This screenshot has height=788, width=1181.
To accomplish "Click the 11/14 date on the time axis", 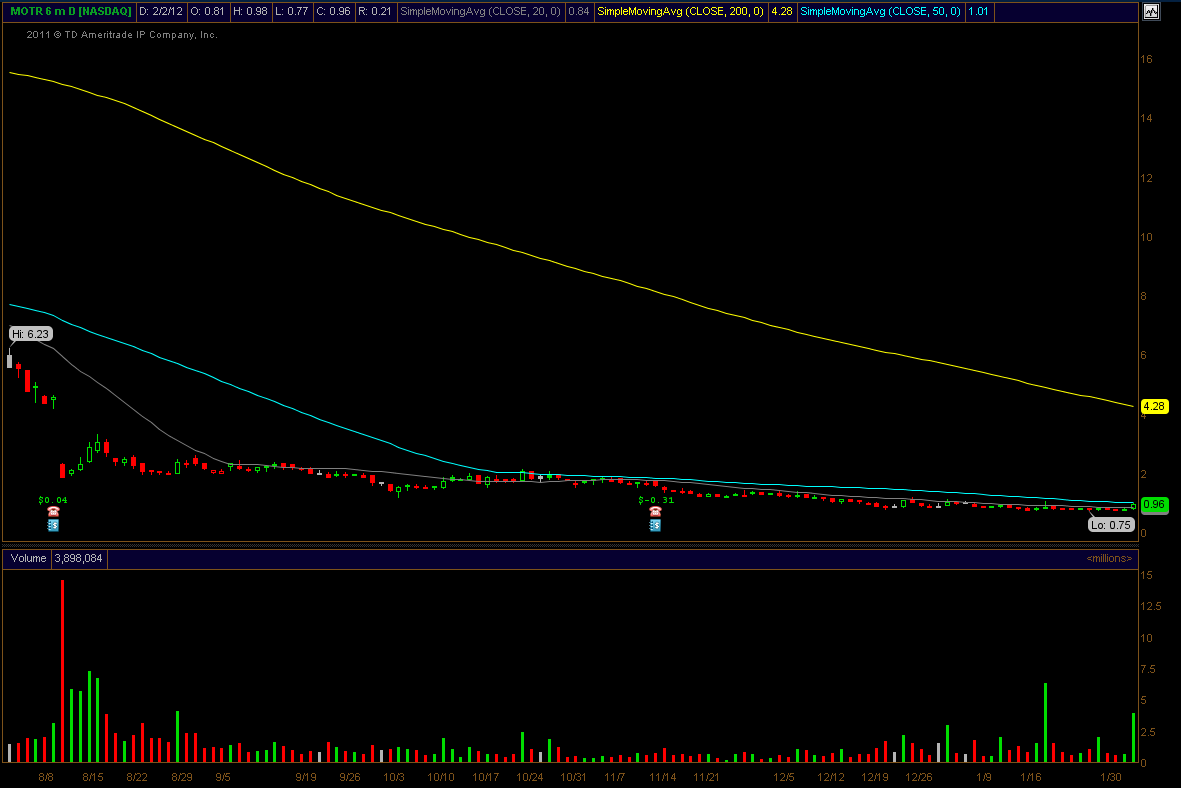I will (x=663, y=777).
